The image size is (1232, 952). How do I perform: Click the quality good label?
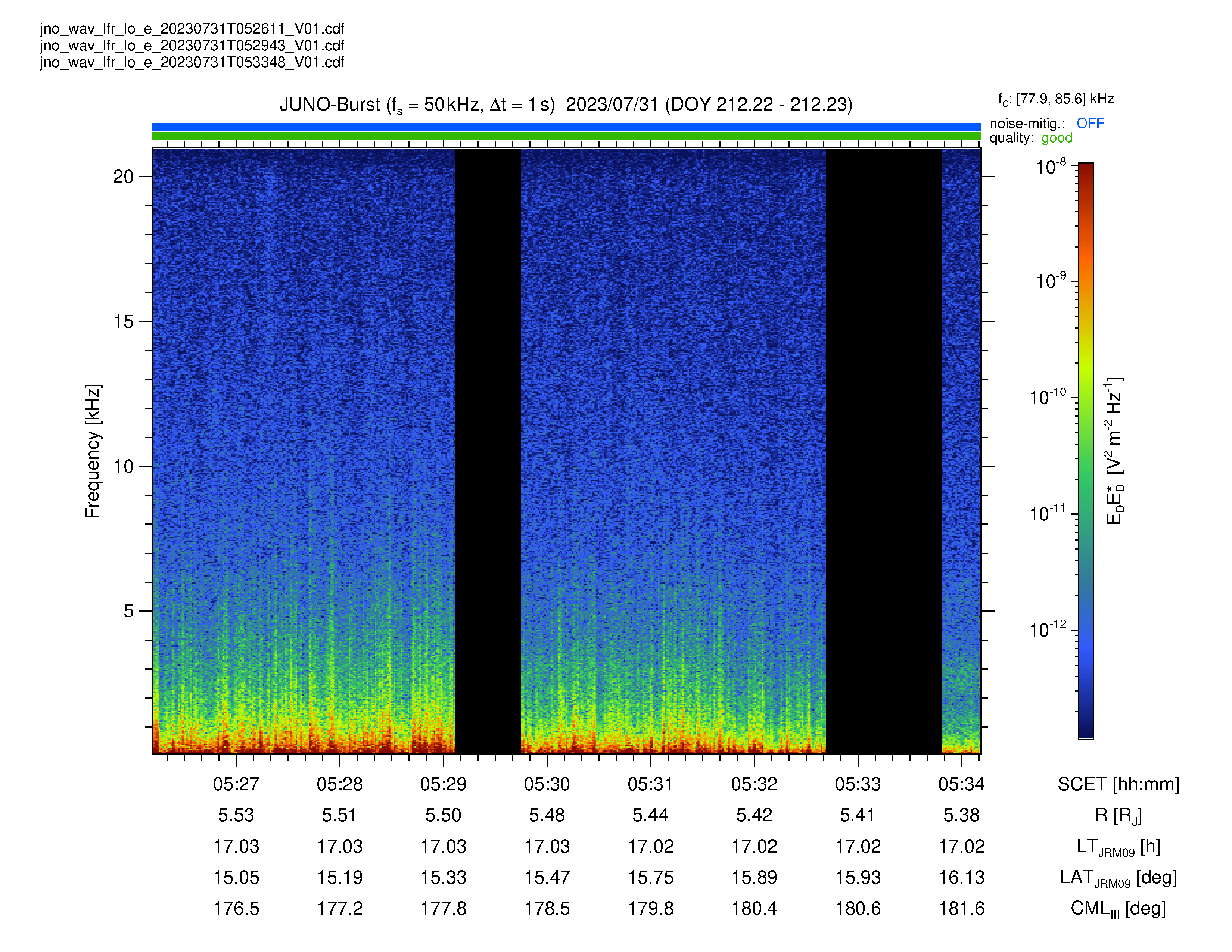tap(1031, 138)
